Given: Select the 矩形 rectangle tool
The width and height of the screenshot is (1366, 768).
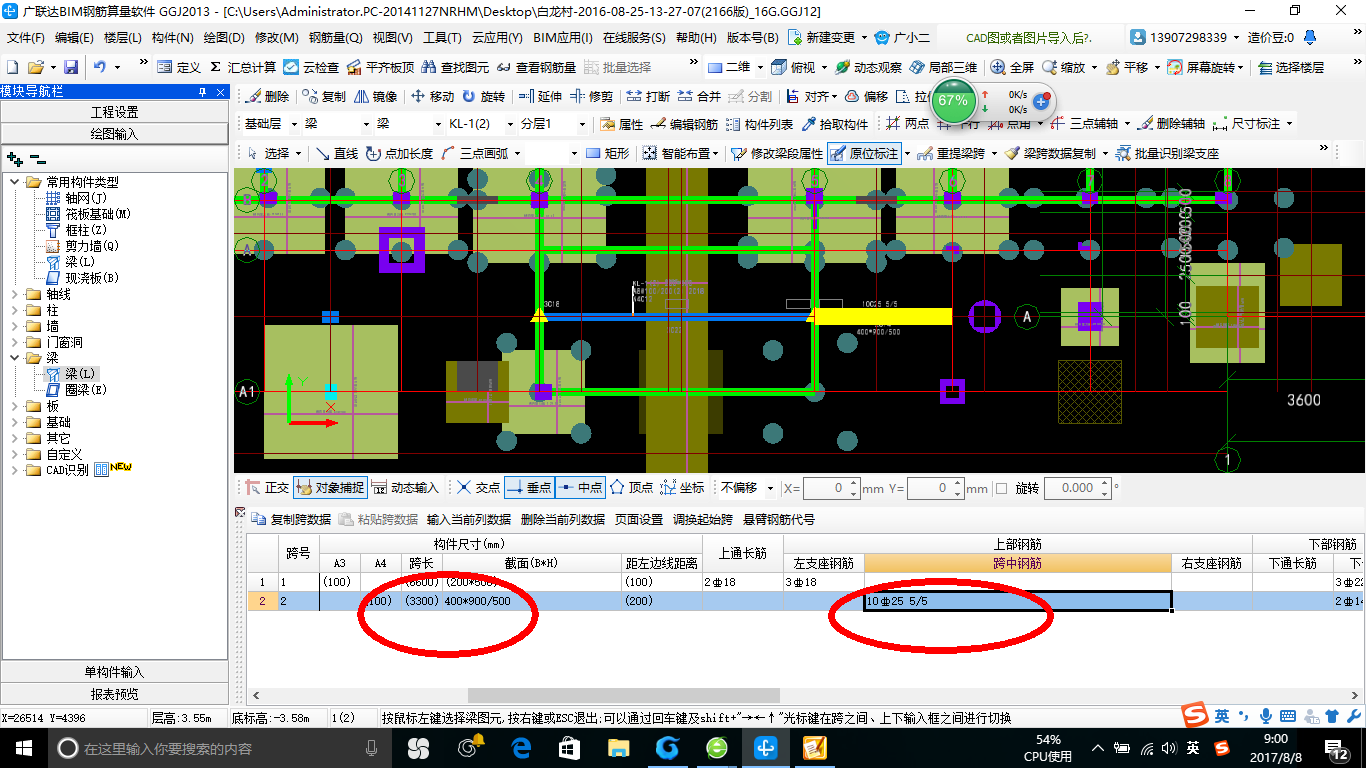Looking at the screenshot, I should coord(608,154).
